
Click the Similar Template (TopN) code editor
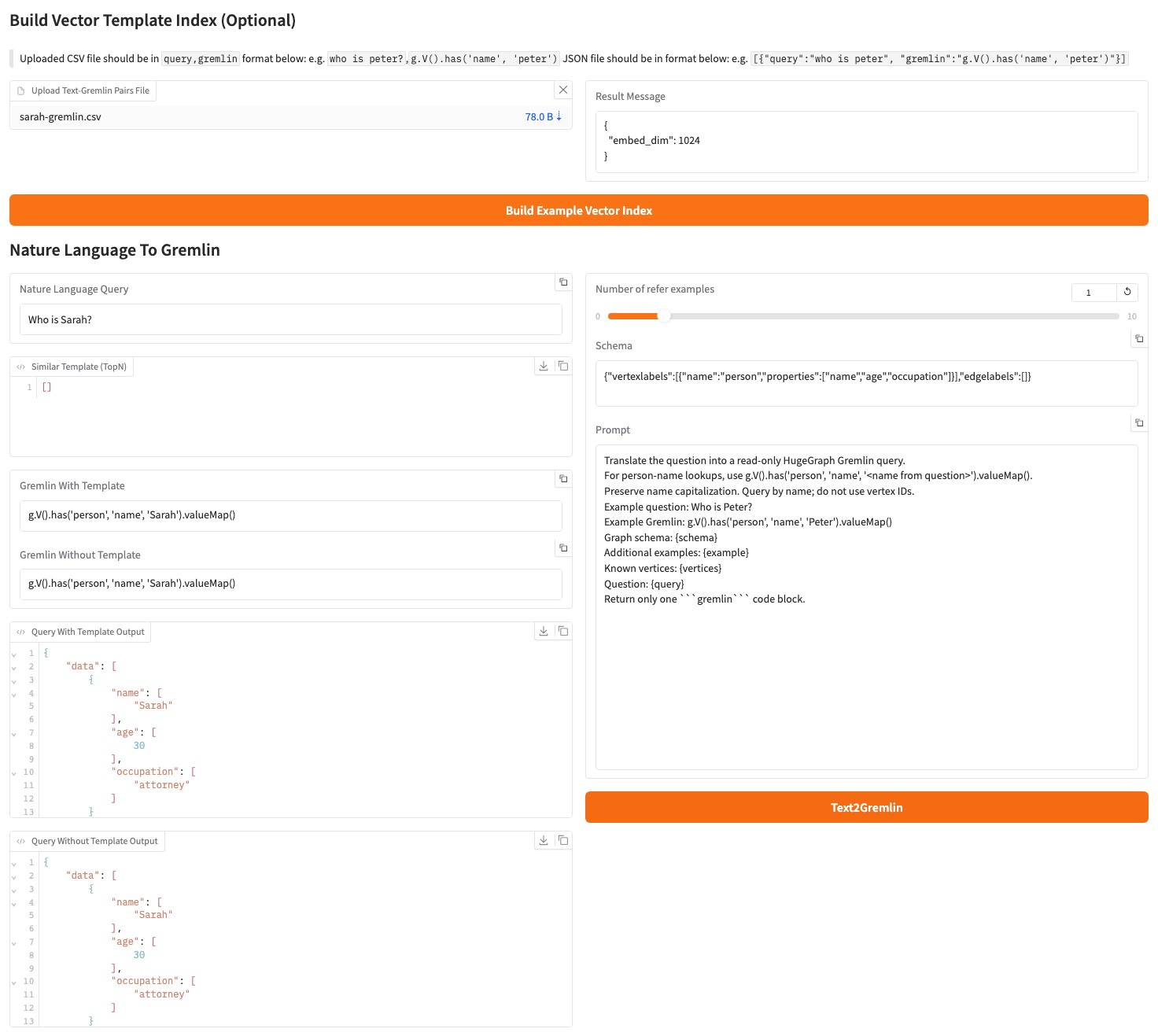291,417
